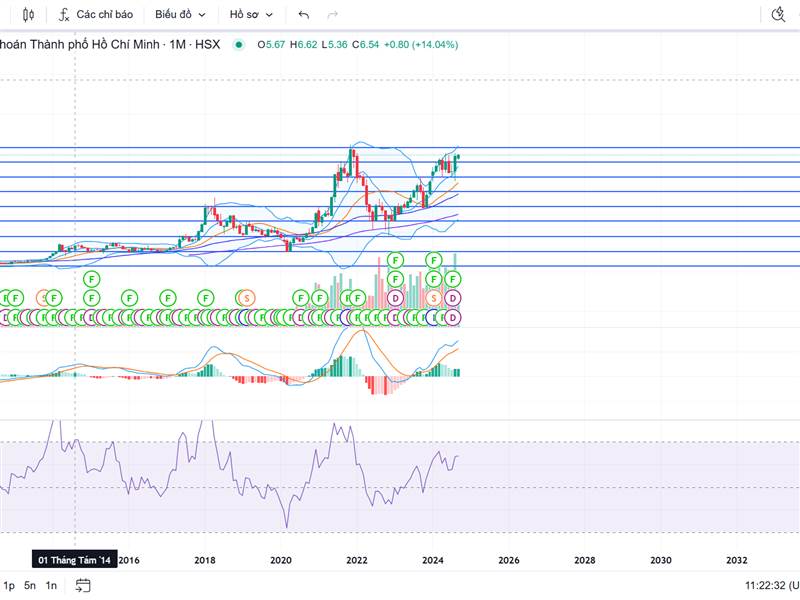Click the date label 01 Tháng Tám '14
This screenshot has height=600, width=800.
(74, 560)
